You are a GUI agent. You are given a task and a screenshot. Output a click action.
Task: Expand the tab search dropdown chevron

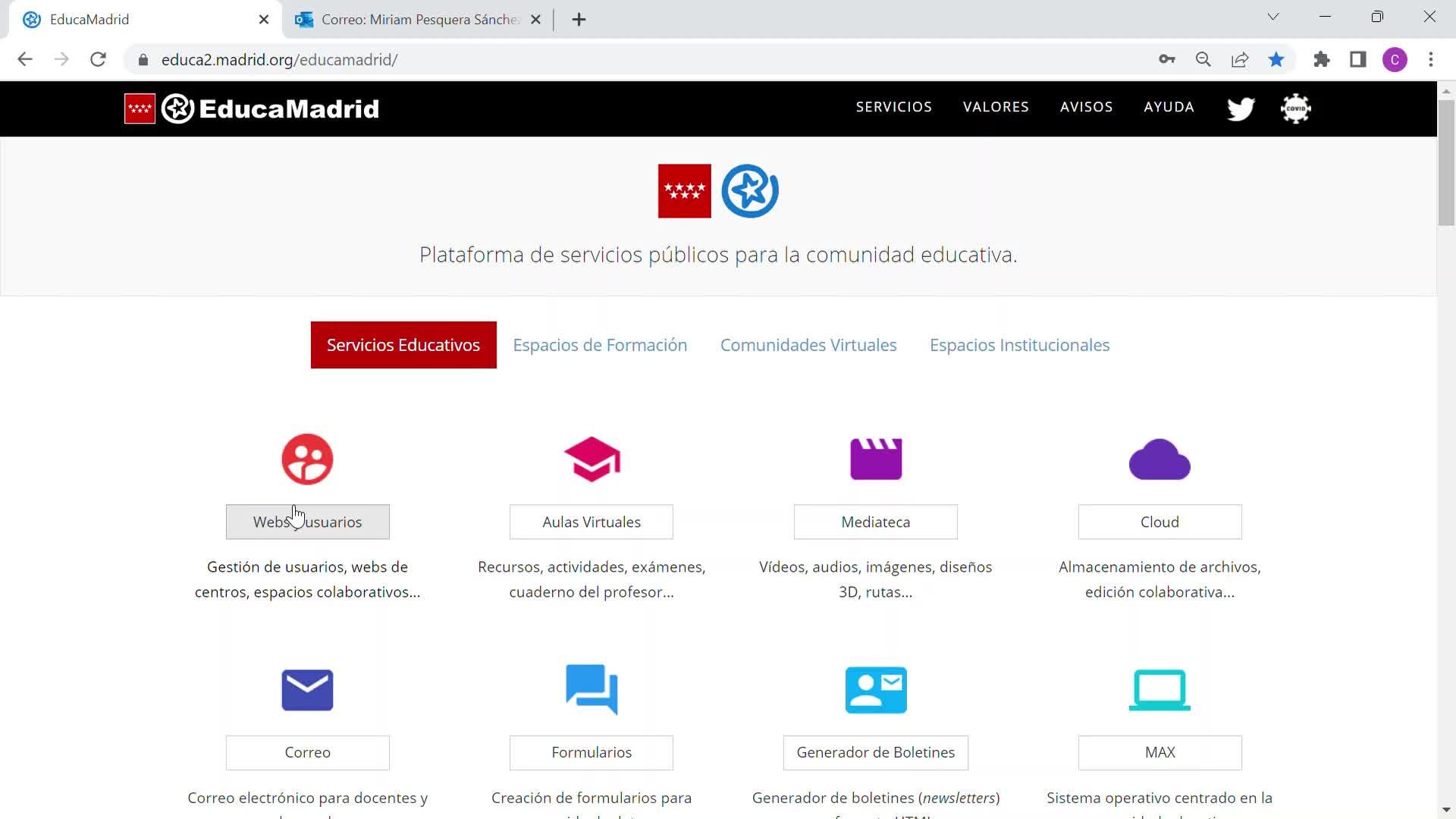1273,17
